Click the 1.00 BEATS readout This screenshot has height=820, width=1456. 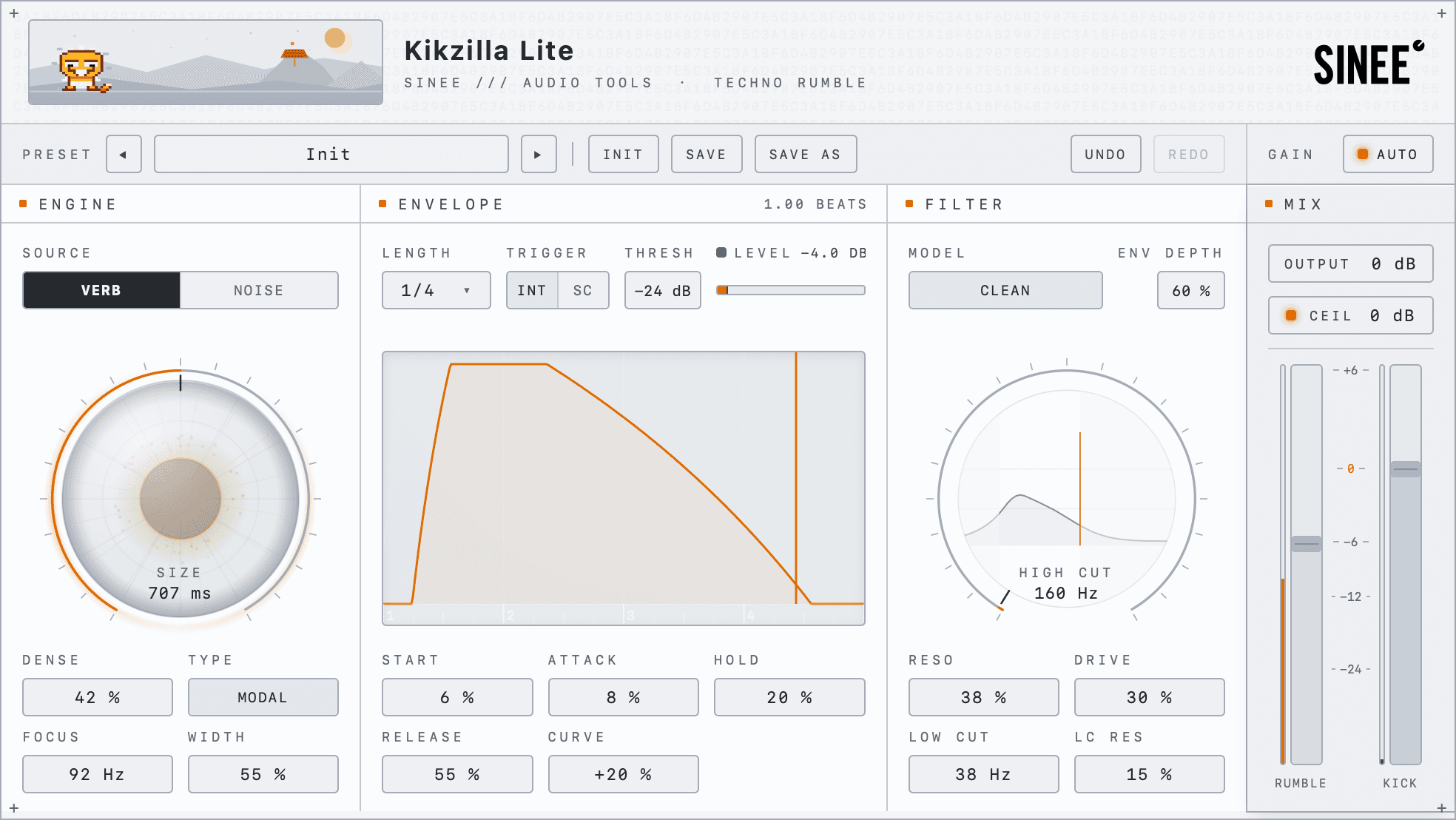(x=815, y=204)
